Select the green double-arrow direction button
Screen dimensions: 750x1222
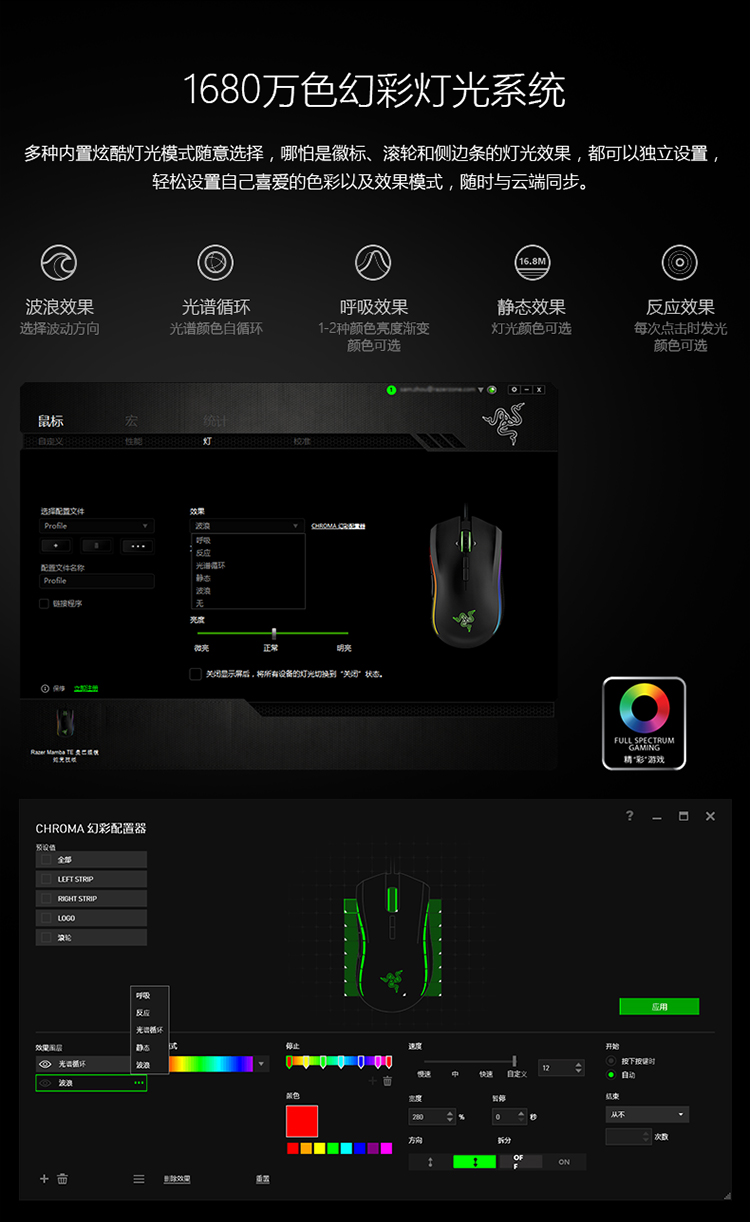click(x=474, y=1162)
